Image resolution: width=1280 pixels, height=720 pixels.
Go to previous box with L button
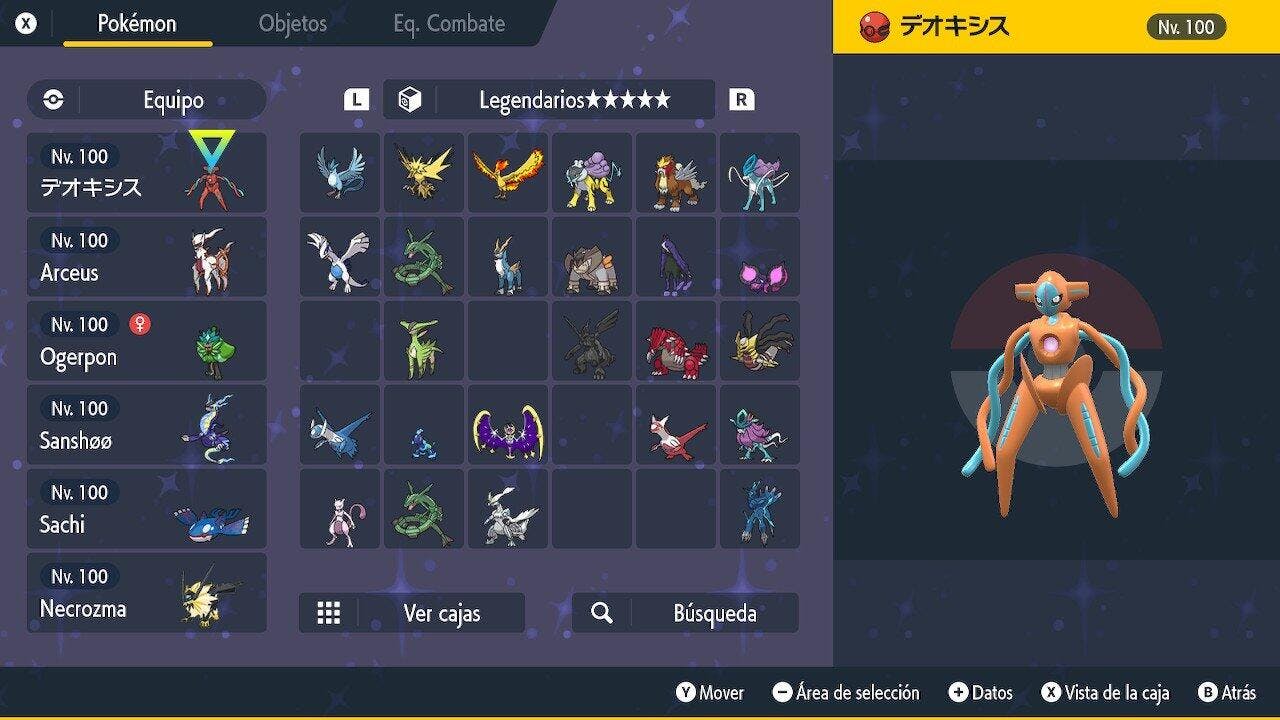[x=356, y=99]
